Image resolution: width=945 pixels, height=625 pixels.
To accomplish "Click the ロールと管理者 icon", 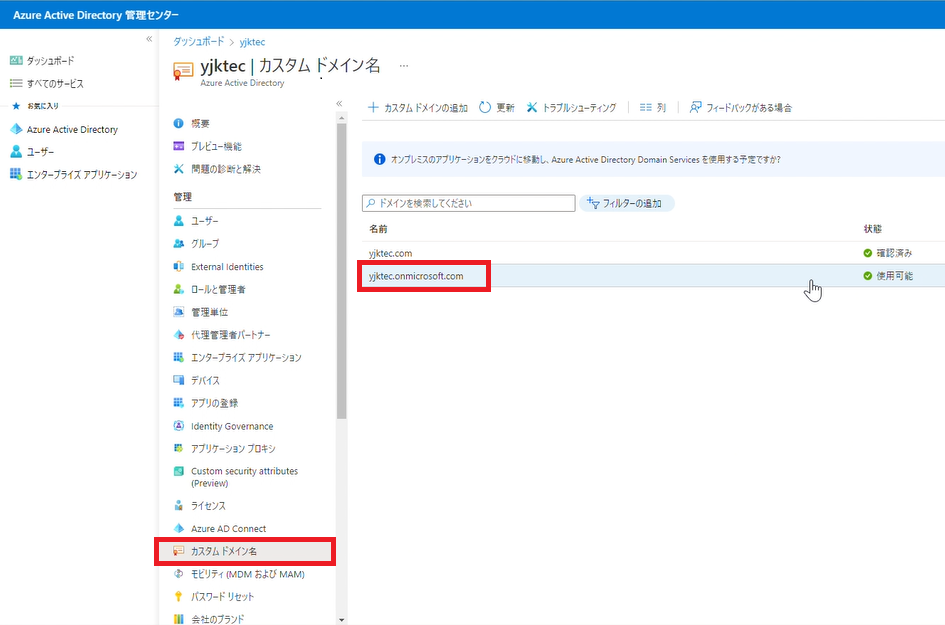I will [178, 289].
